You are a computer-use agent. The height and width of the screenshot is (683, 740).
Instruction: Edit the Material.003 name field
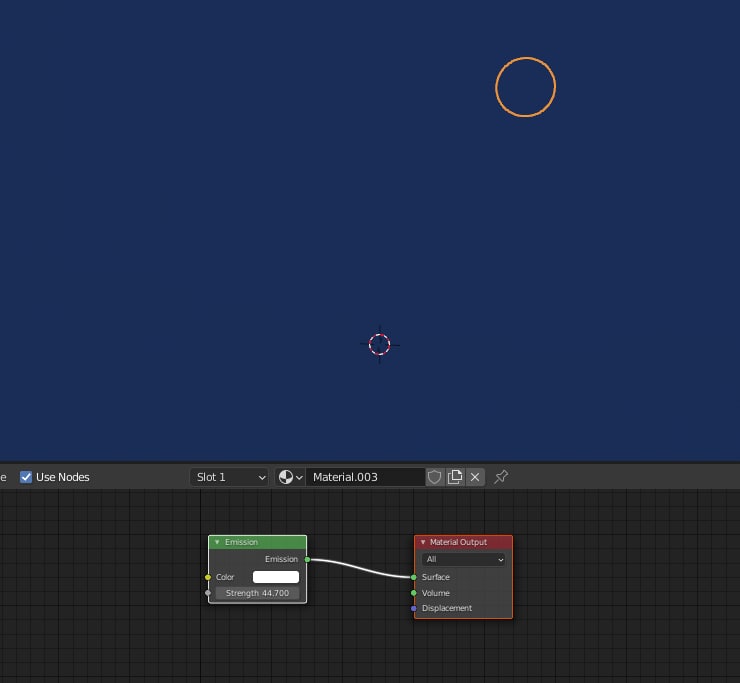coord(365,477)
